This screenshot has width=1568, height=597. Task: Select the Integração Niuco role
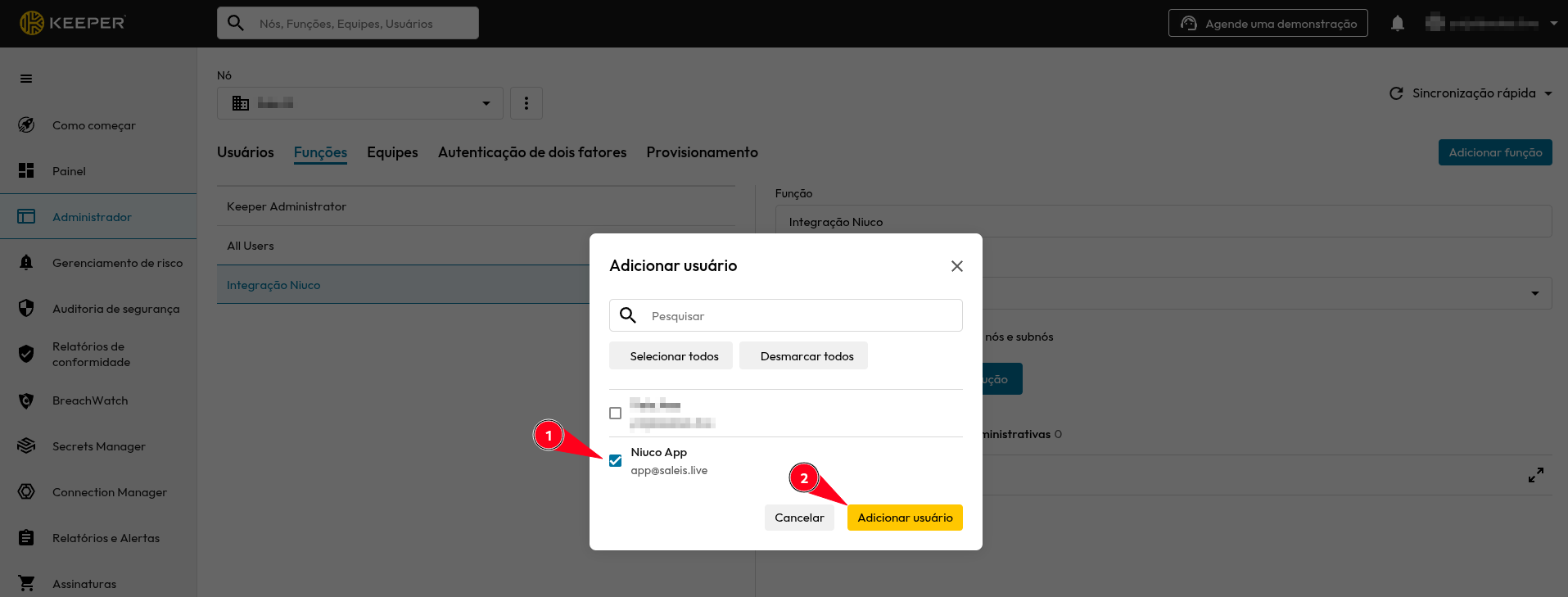pyautogui.click(x=403, y=285)
